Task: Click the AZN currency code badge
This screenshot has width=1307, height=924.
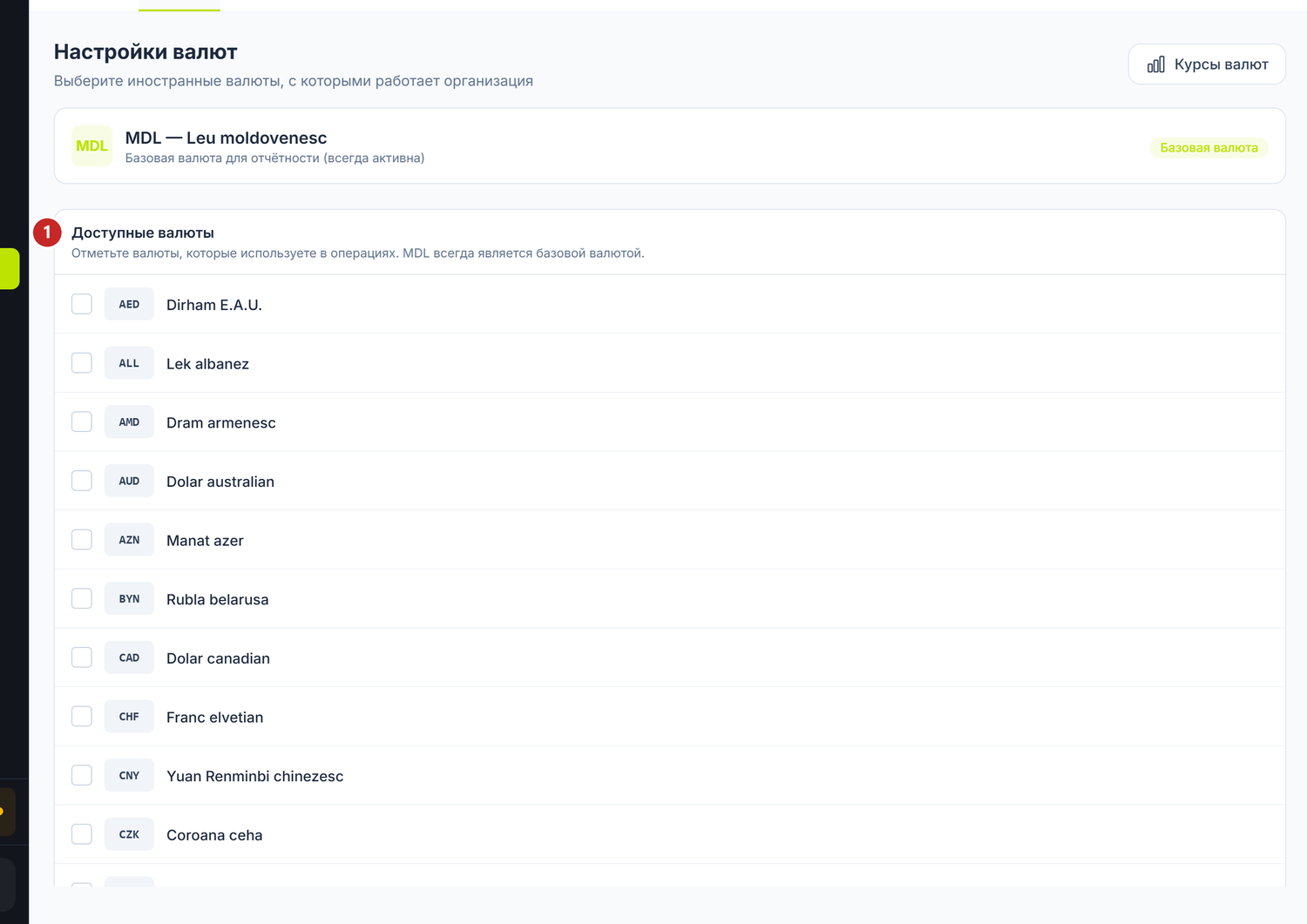Action: [129, 540]
